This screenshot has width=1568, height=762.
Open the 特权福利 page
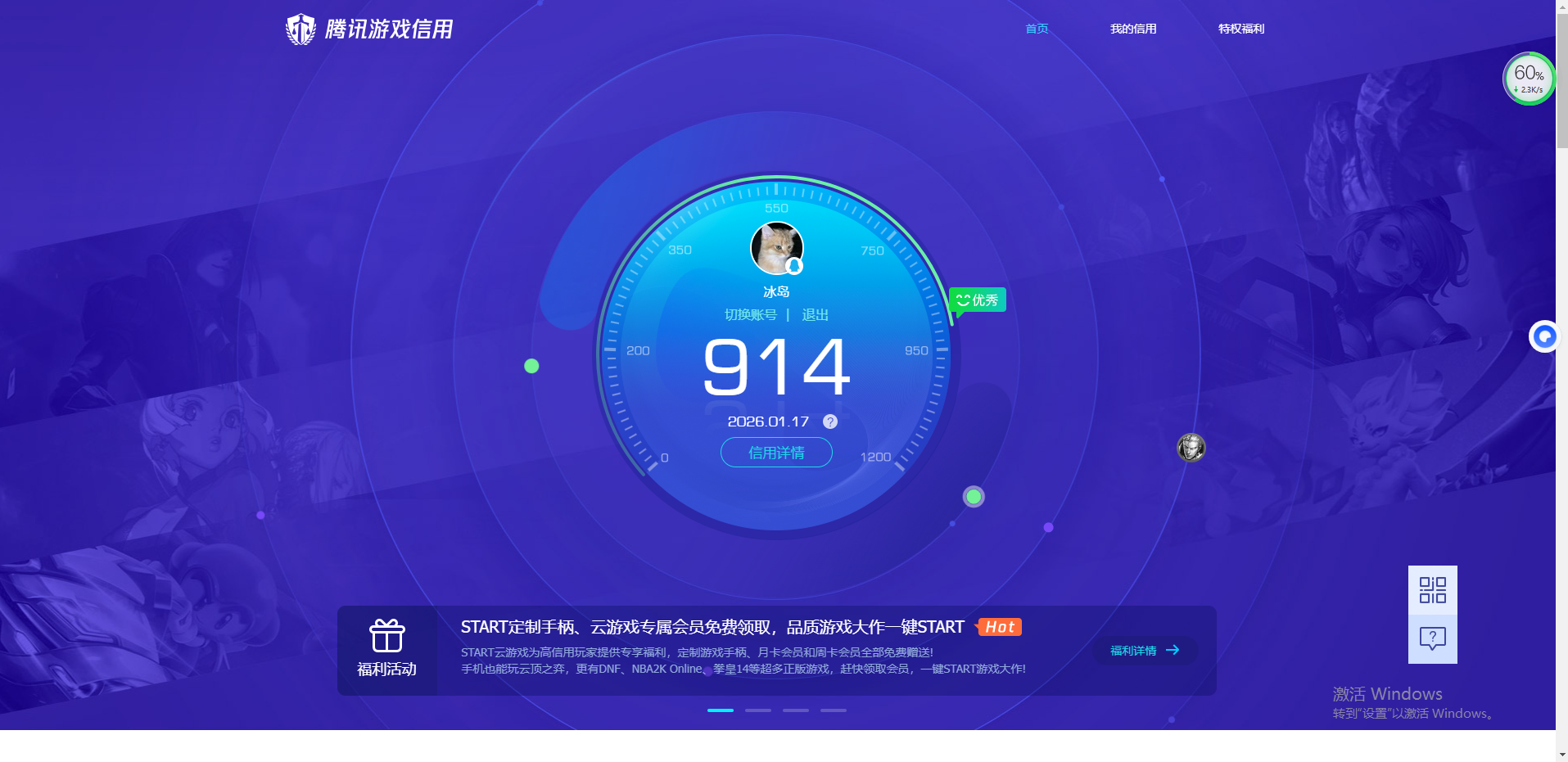point(1240,29)
